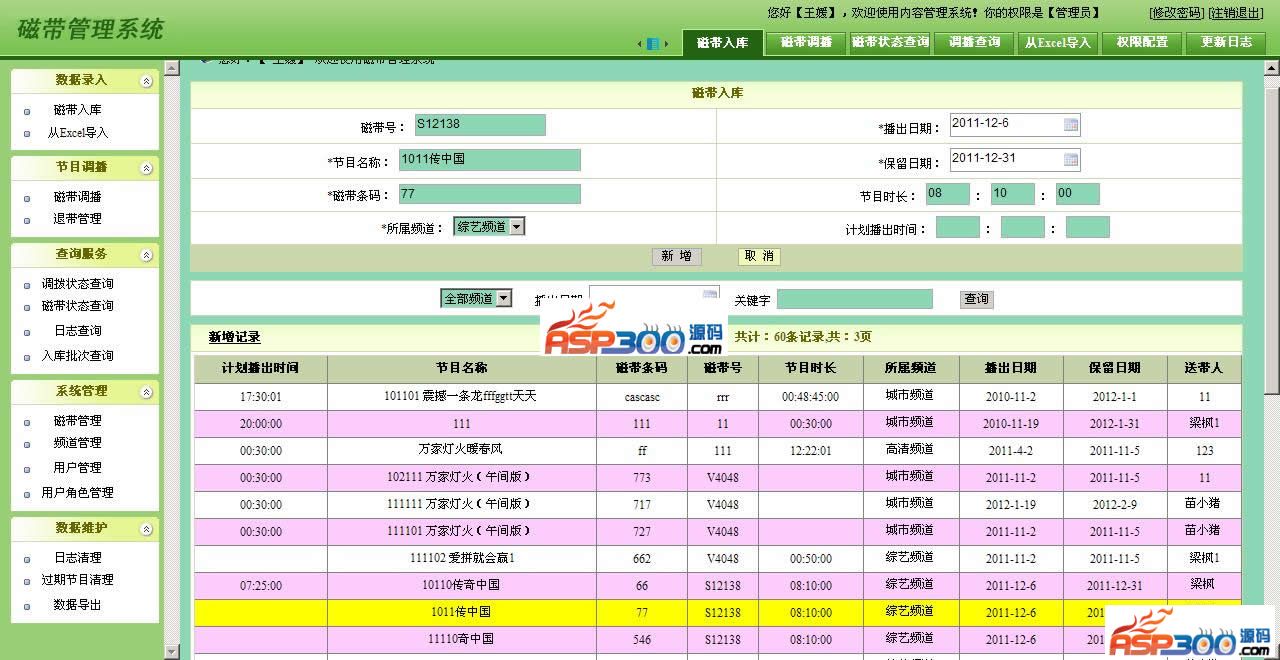Screen dimensions: 1280x660
Task: Select the row 10110传奇中国
Action: click(x=717, y=586)
